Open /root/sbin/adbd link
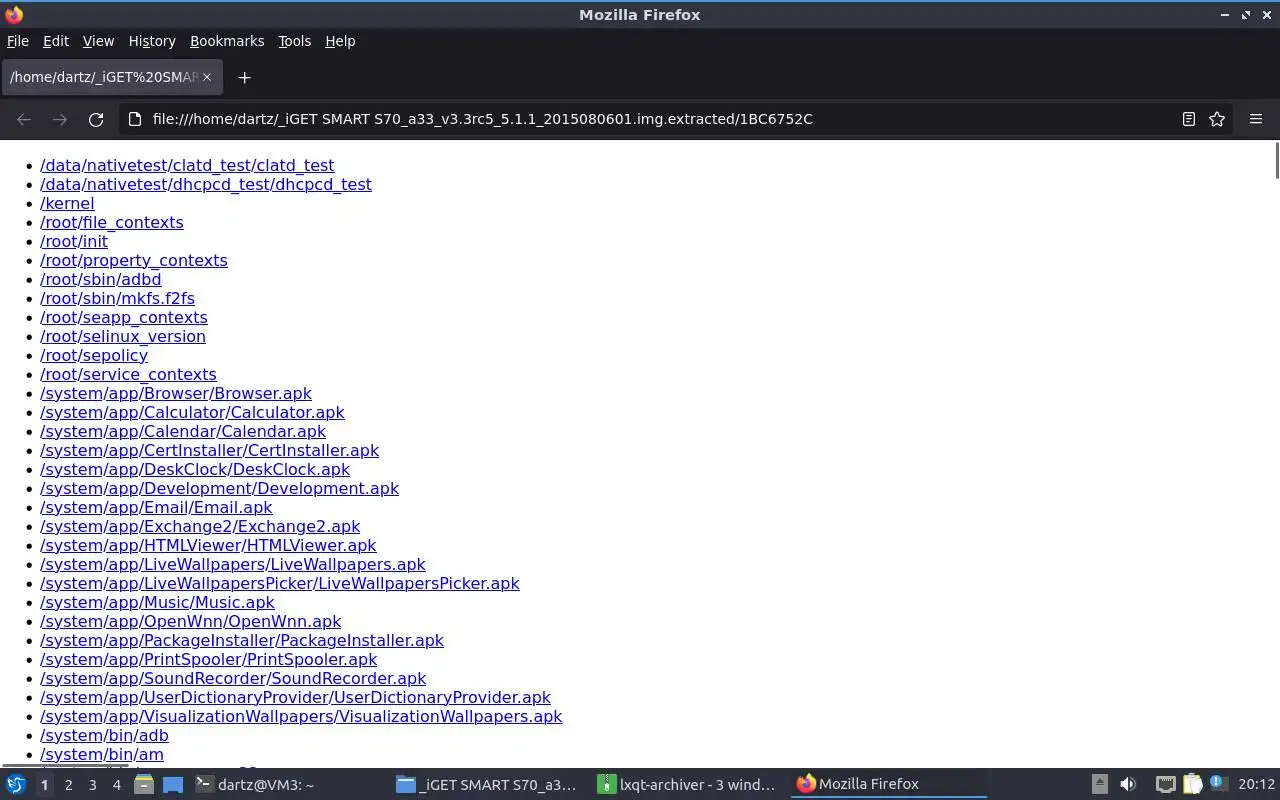The height and width of the screenshot is (800, 1280). click(x=101, y=279)
